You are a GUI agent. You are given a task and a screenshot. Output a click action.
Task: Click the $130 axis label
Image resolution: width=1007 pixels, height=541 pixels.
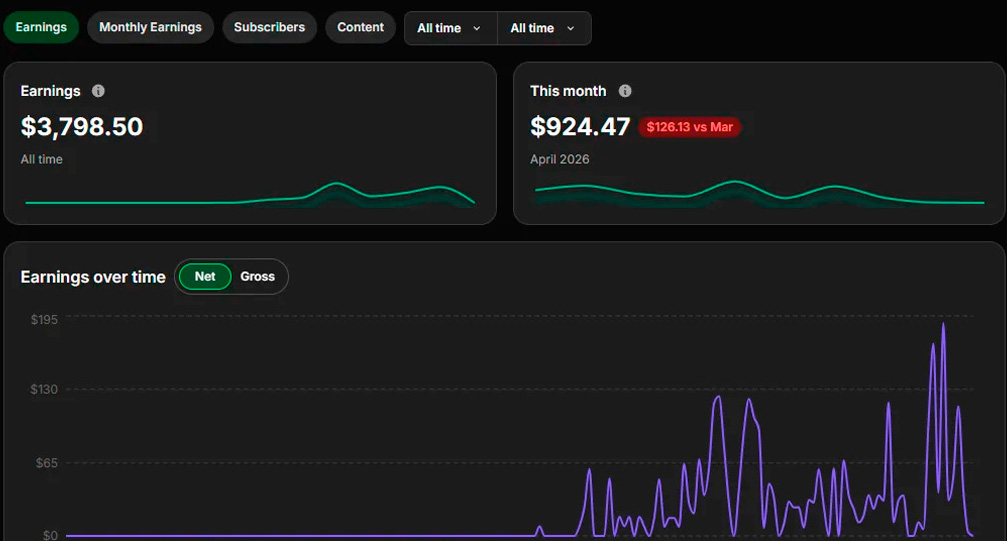pyautogui.click(x=44, y=389)
